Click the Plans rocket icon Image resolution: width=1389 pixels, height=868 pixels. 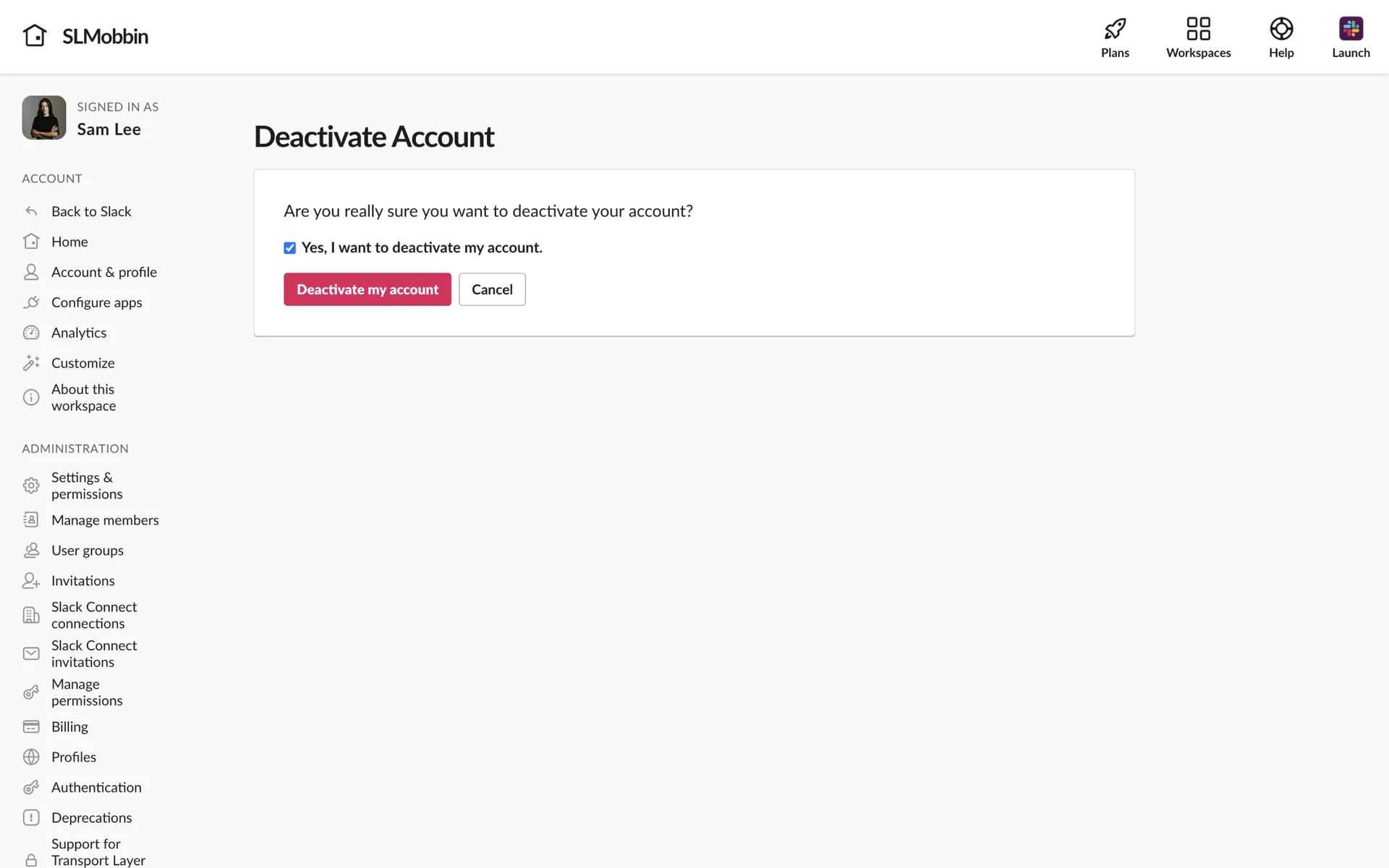(x=1114, y=29)
